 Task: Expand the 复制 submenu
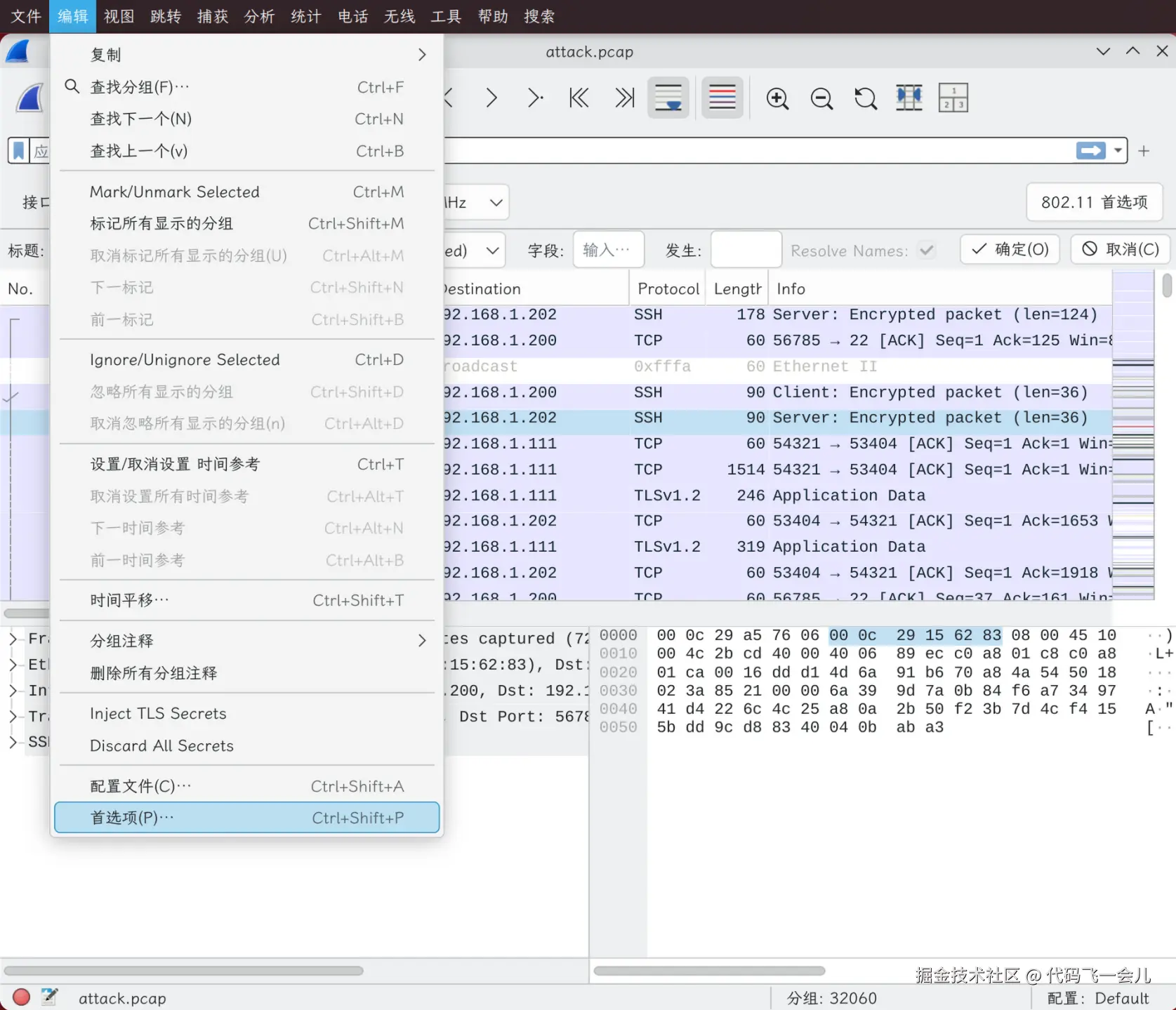point(422,55)
